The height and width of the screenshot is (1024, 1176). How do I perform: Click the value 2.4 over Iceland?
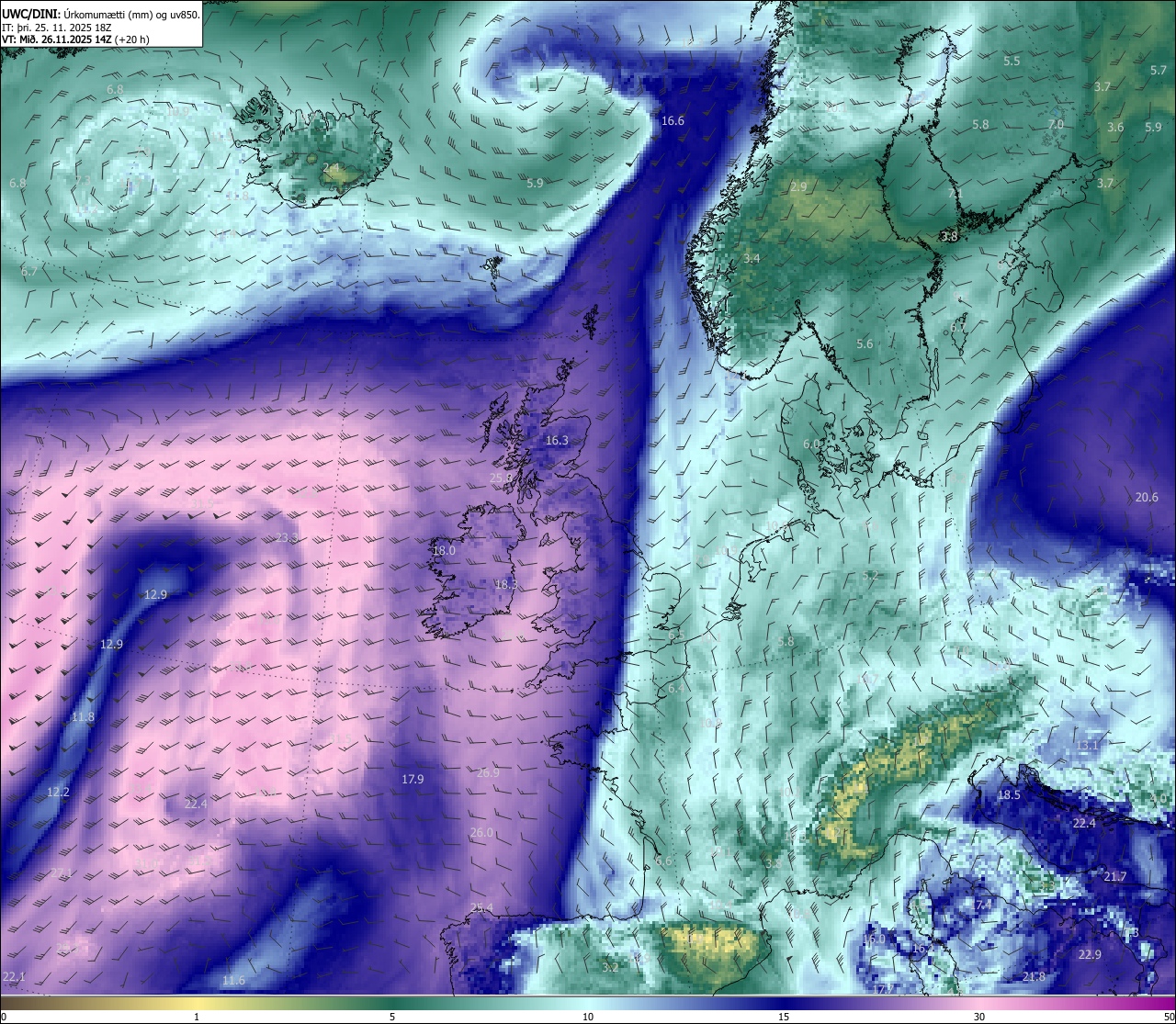[331, 168]
